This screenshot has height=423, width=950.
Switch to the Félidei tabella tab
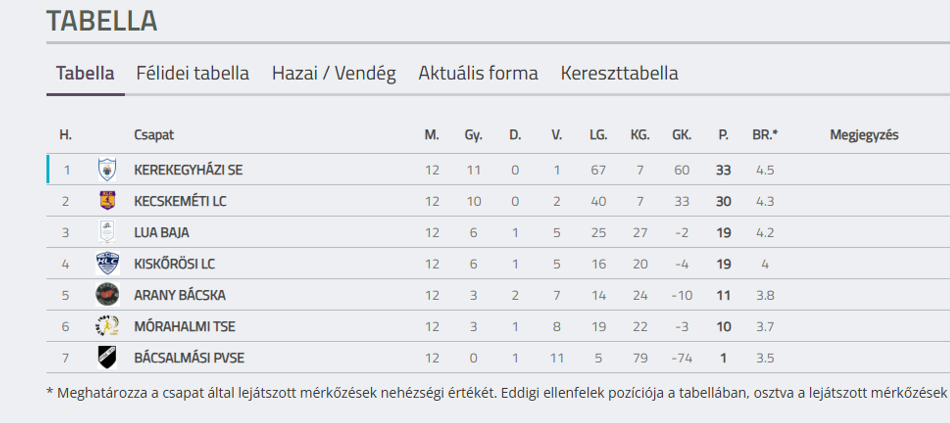tap(193, 73)
